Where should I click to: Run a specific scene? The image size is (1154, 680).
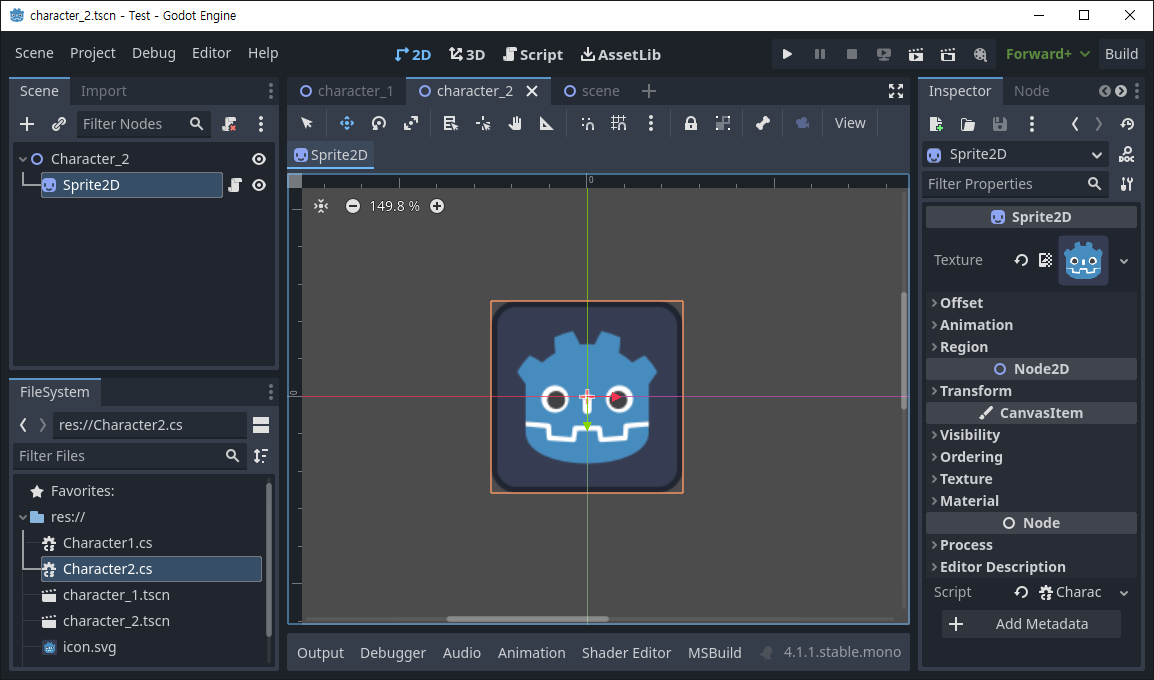pos(948,54)
